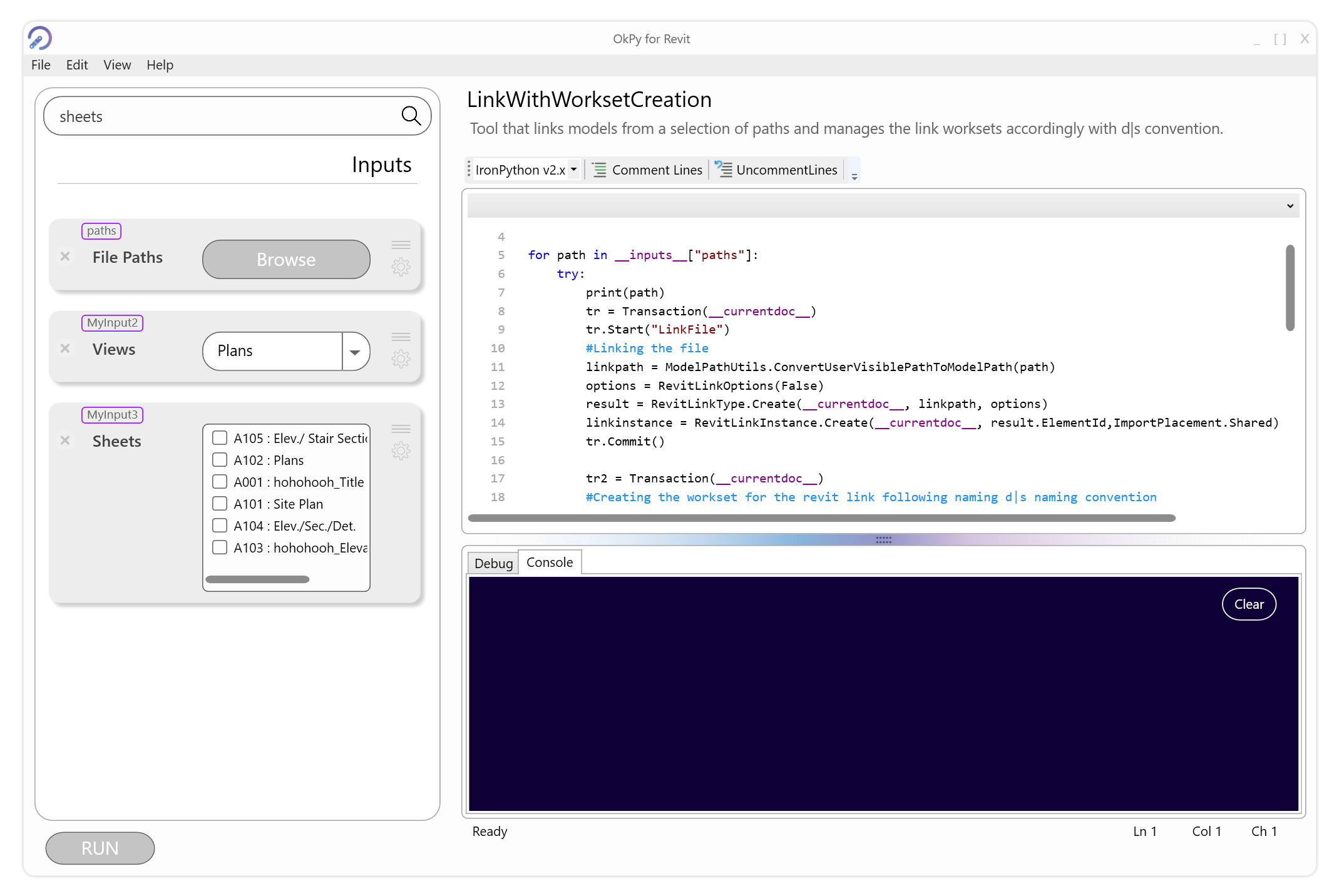Click the OkPy logo icon
This screenshot has width=1344, height=896.
[39, 38]
